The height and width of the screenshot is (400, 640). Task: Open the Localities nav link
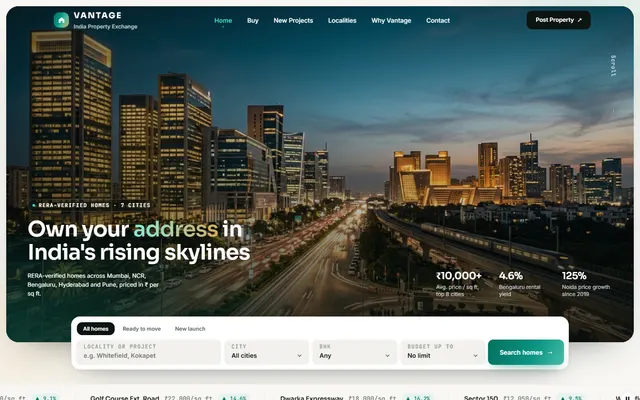[x=342, y=20]
